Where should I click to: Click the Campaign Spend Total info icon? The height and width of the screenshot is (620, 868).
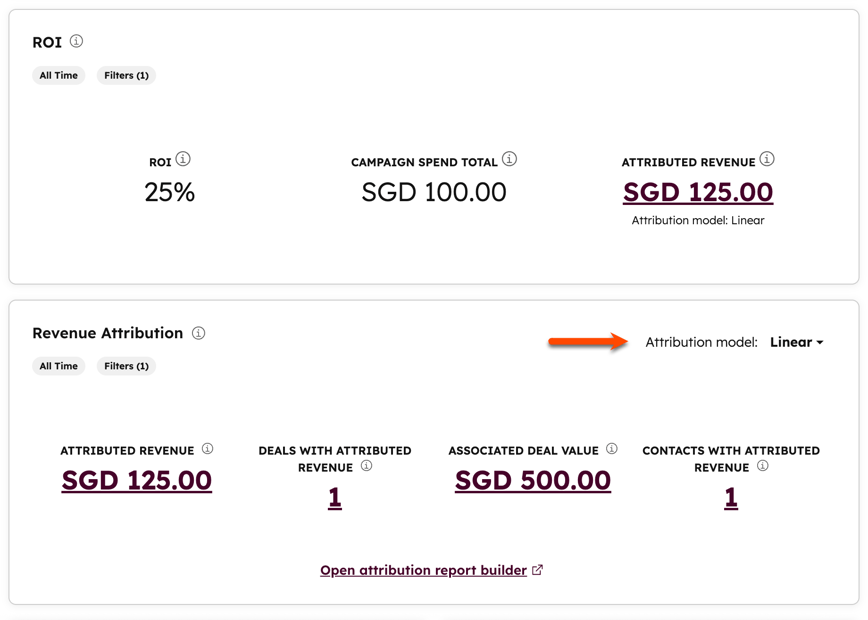508,158
